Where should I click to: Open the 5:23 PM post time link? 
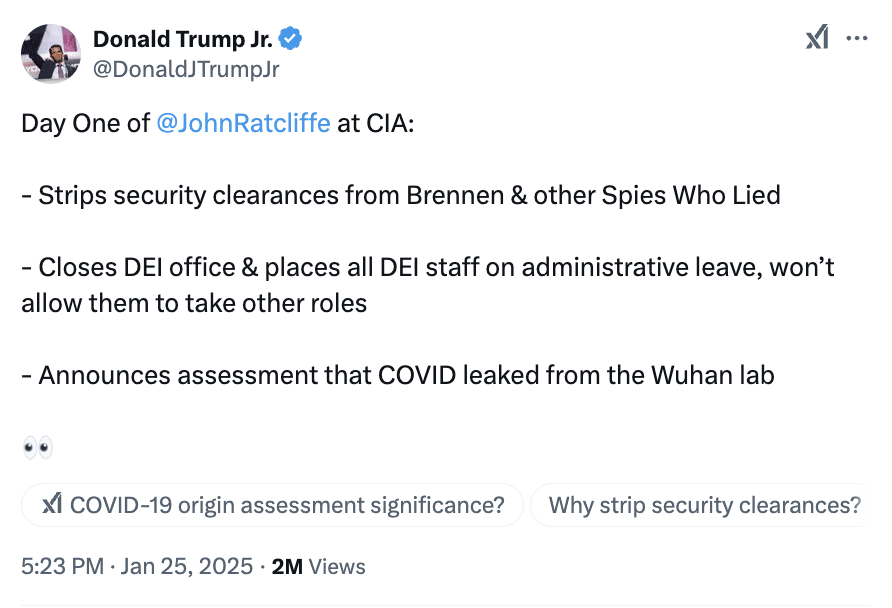[x=62, y=566]
